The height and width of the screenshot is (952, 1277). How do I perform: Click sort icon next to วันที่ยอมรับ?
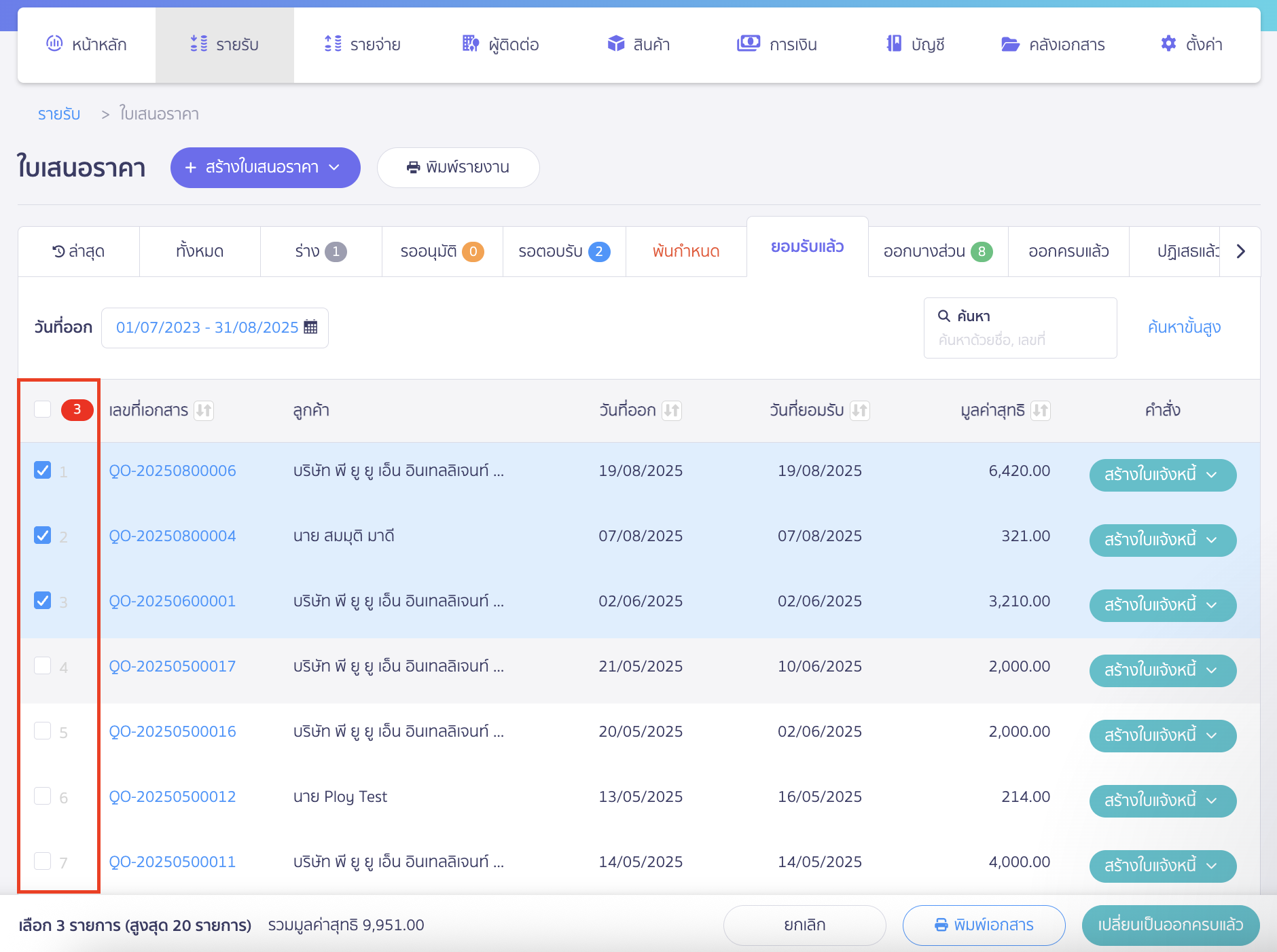tap(859, 410)
